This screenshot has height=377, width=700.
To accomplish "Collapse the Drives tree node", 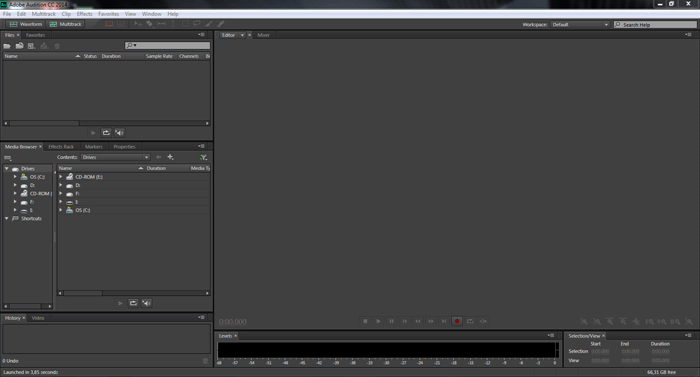I will 6,168.
